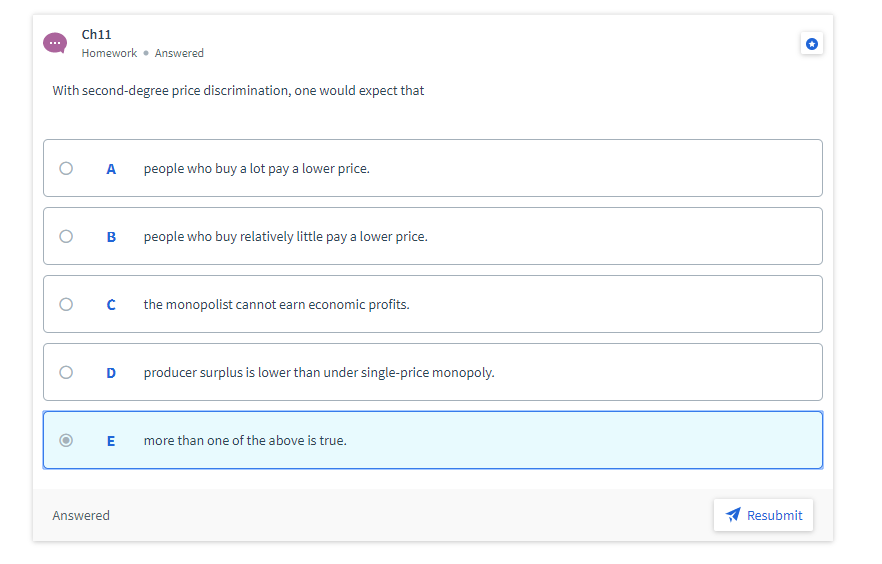Pick the radio button for option D
The width and height of the screenshot is (882, 564).
[66, 372]
